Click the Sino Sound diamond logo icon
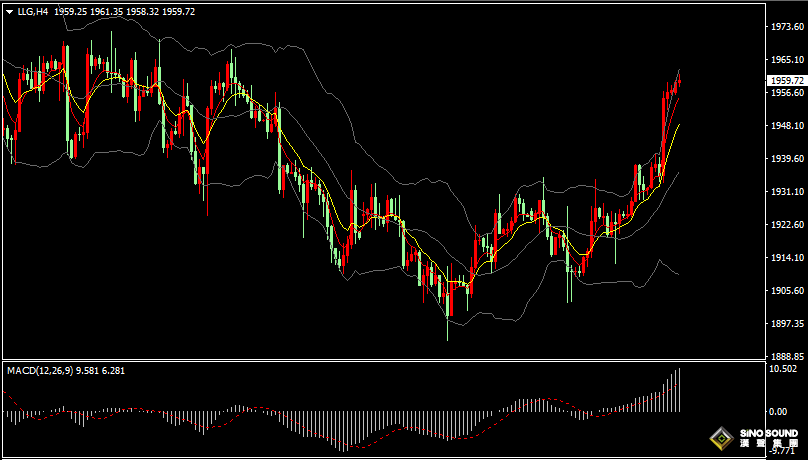The width and height of the screenshot is (808, 460). click(720, 438)
